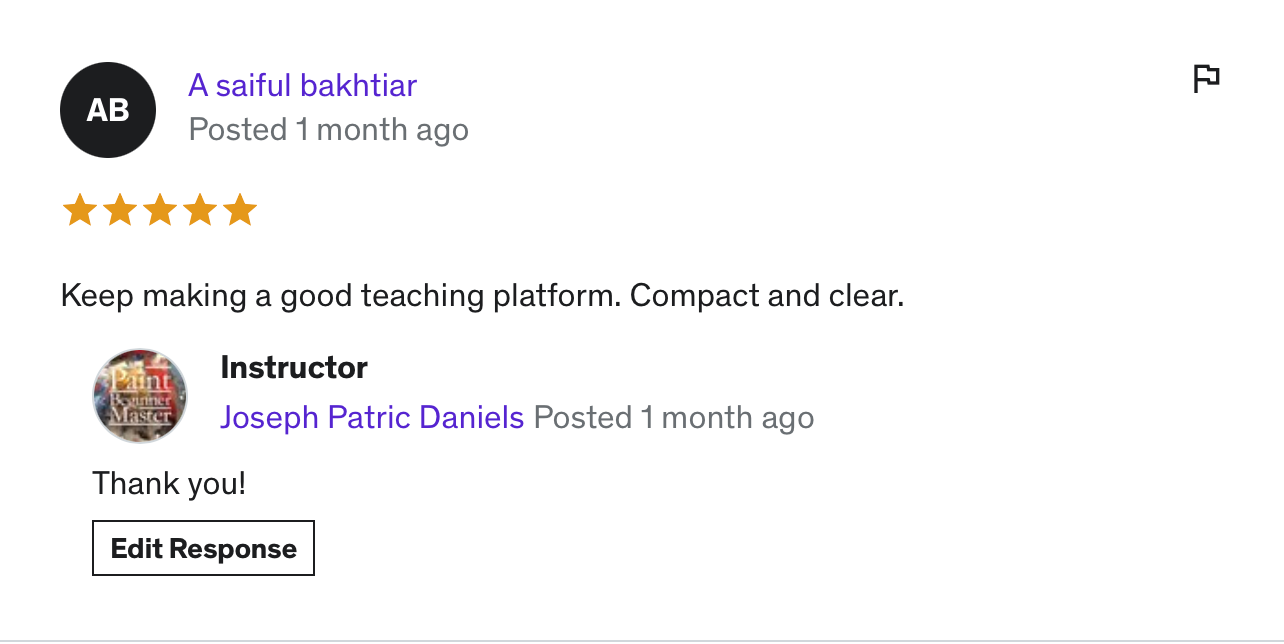Click the fourth rating star
The height and width of the screenshot is (644, 1284).
pyautogui.click(x=200, y=211)
